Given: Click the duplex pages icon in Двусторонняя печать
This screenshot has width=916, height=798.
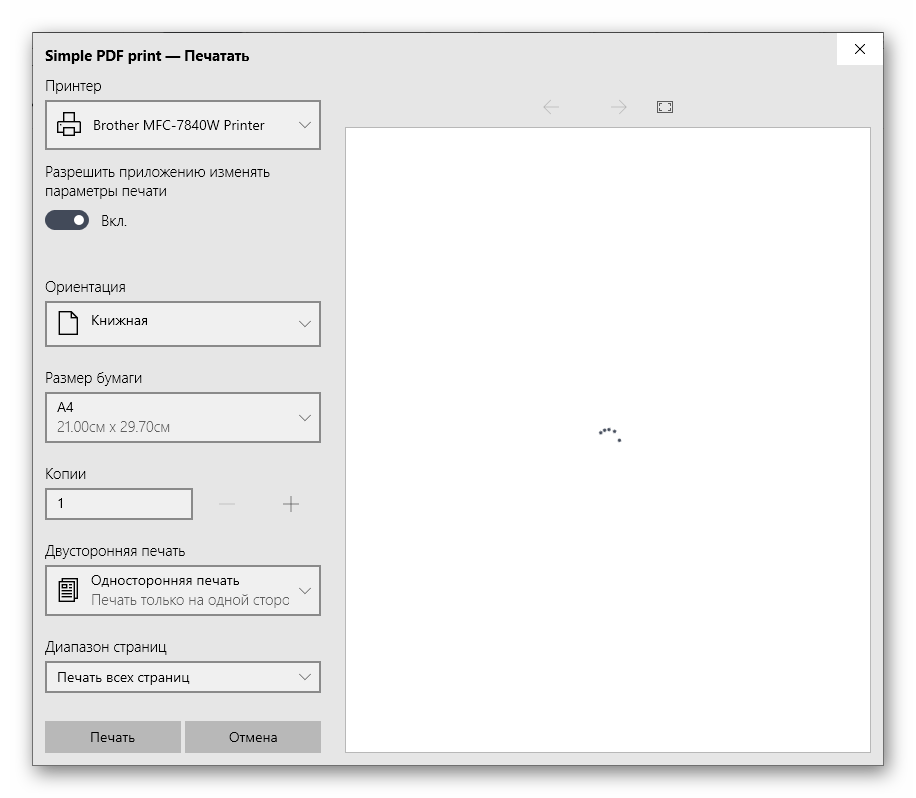Looking at the screenshot, I should pyautogui.click(x=68, y=590).
